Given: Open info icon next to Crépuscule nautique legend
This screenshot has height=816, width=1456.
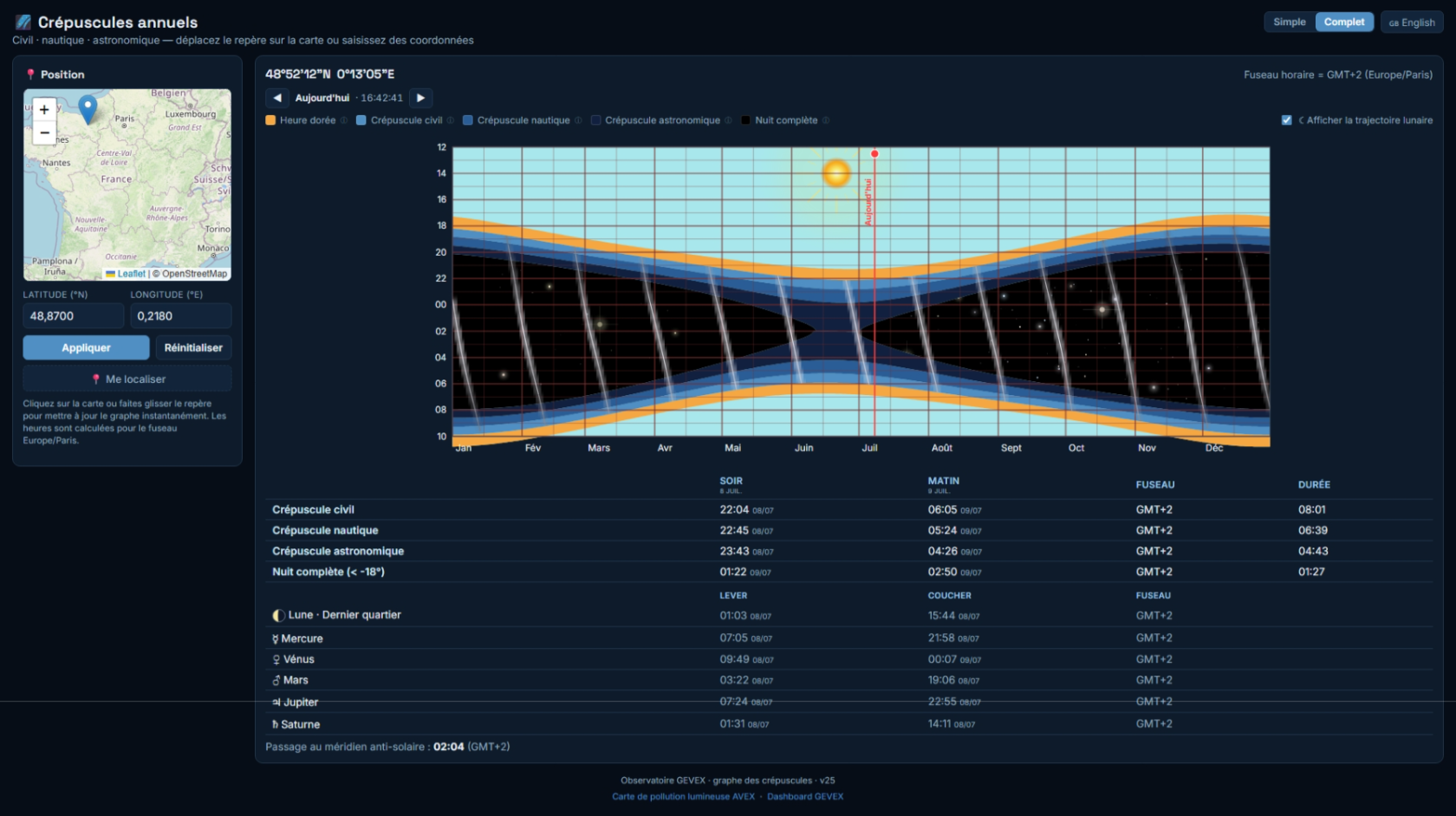Looking at the screenshot, I should (578, 120).
